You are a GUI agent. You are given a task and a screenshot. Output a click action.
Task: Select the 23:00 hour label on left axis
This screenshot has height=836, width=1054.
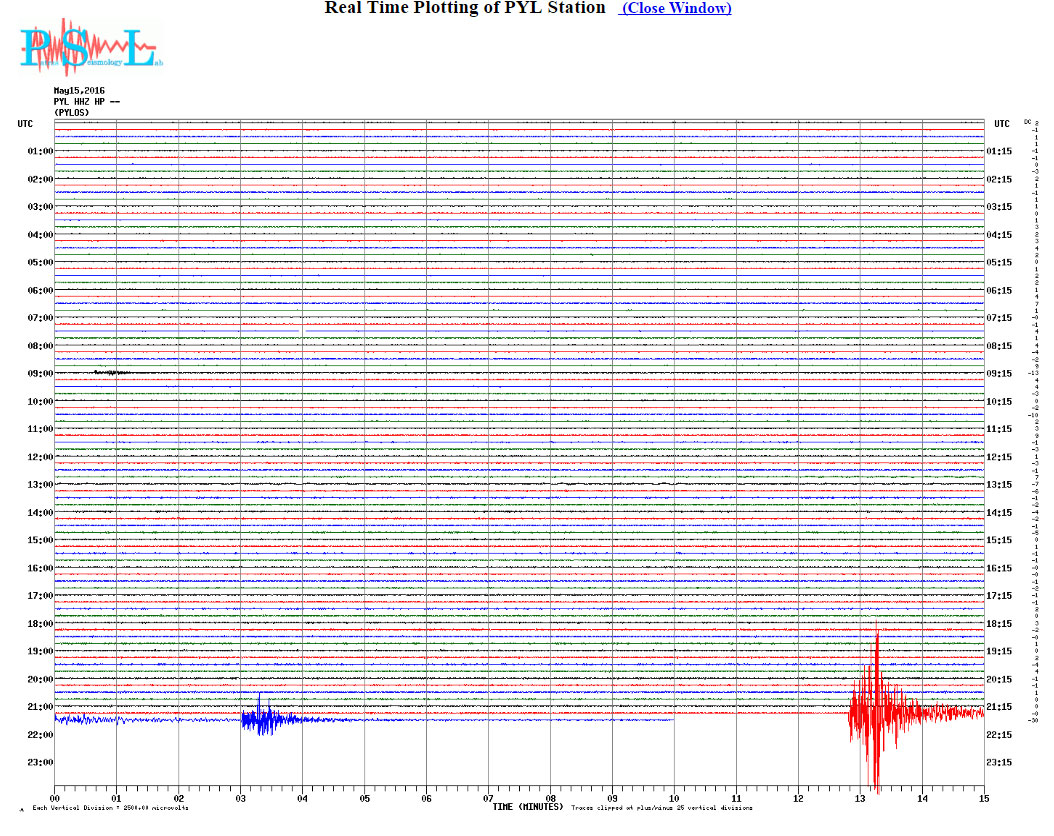point(40,763)
